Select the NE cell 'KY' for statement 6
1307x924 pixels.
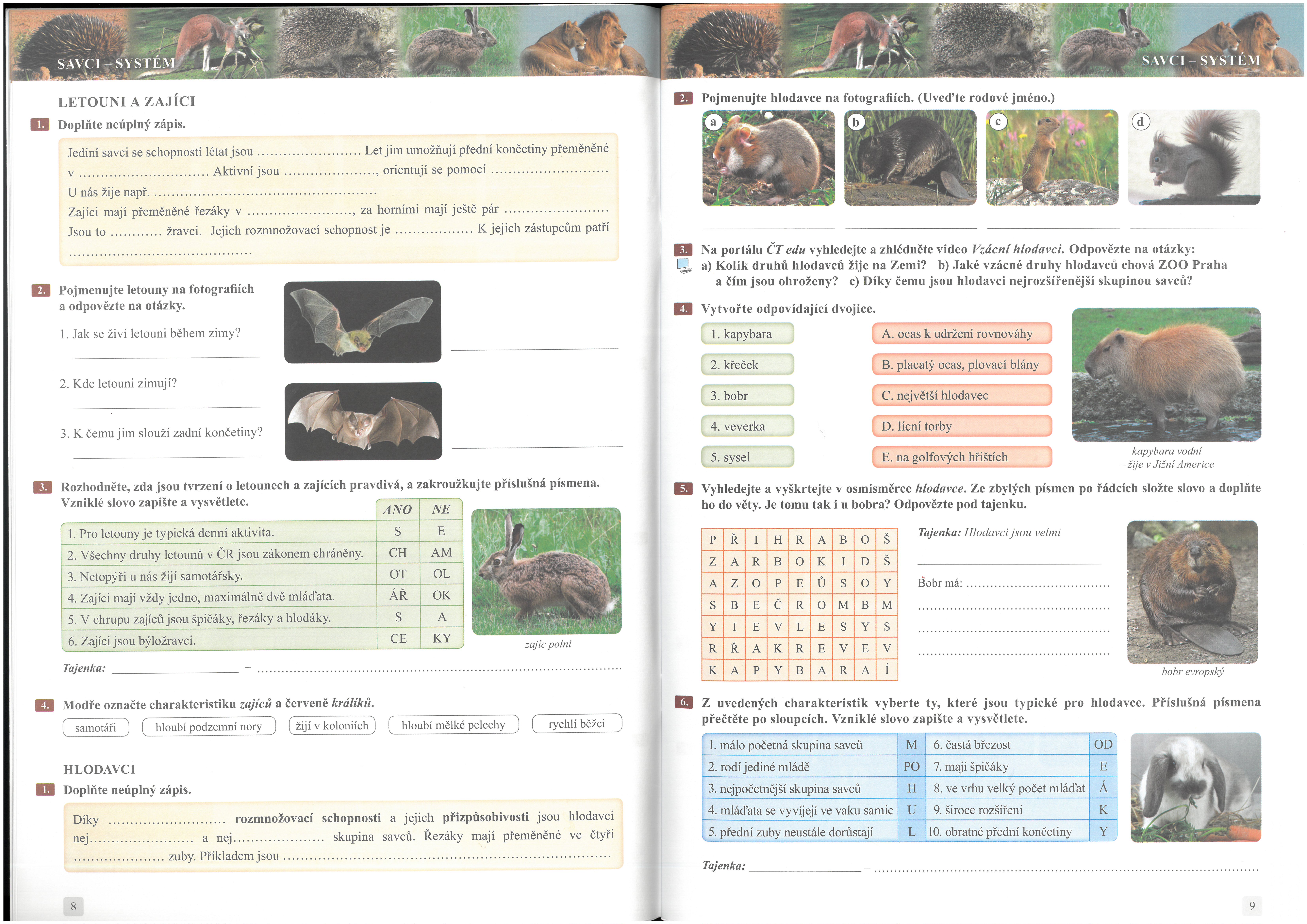coord(442,638)
